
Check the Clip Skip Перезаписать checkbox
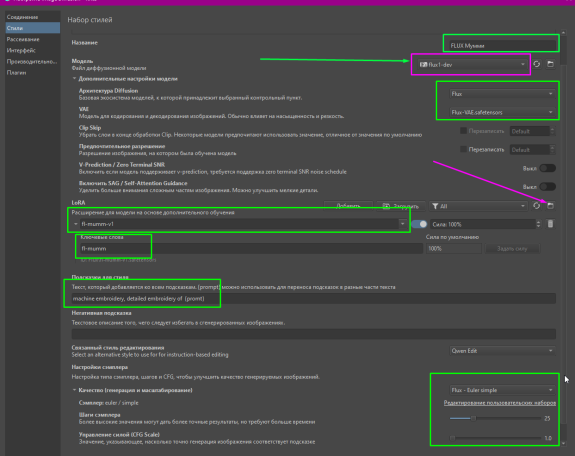[463, 131]
